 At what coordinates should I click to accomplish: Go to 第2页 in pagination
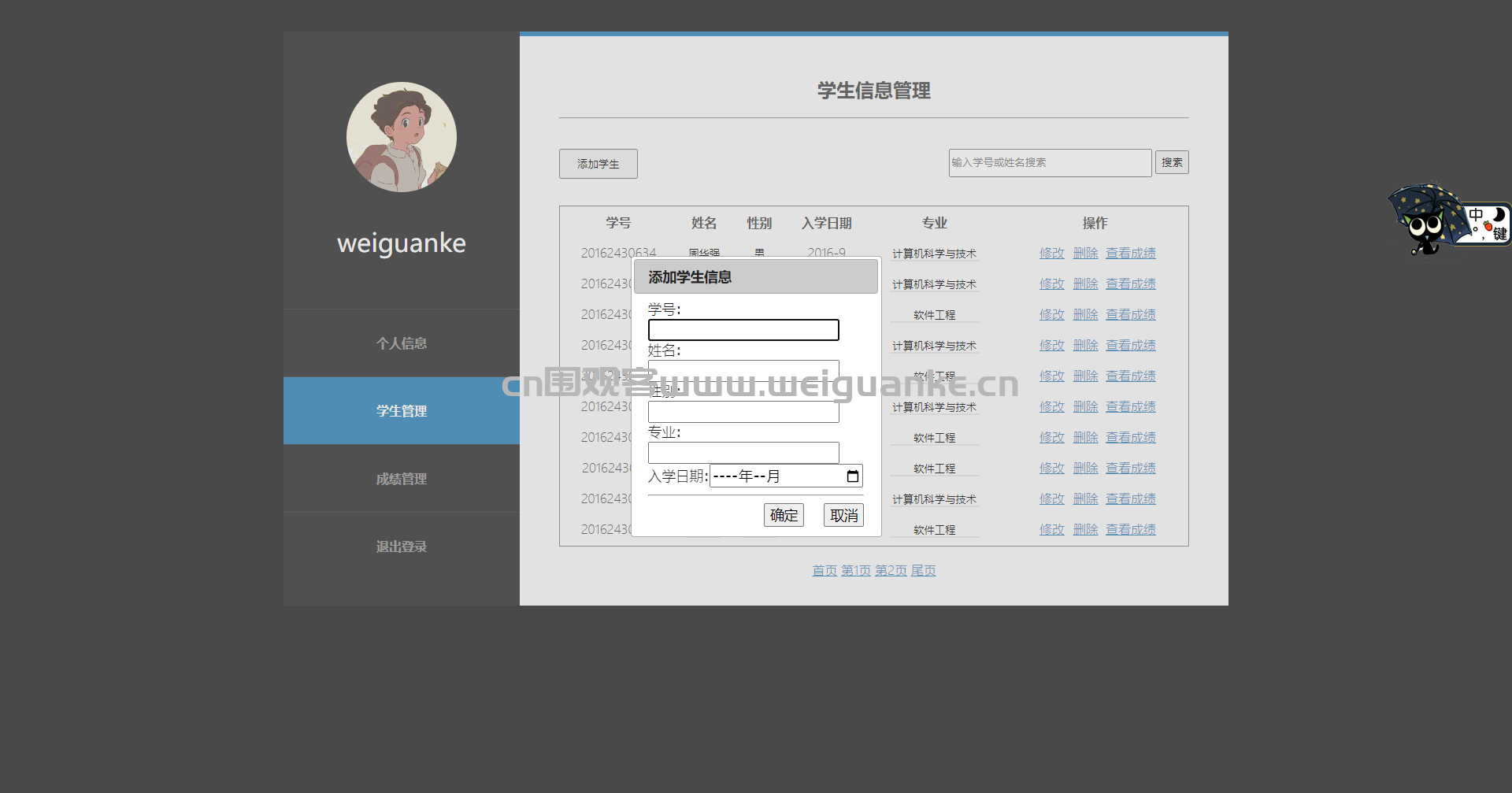[891, 571]
